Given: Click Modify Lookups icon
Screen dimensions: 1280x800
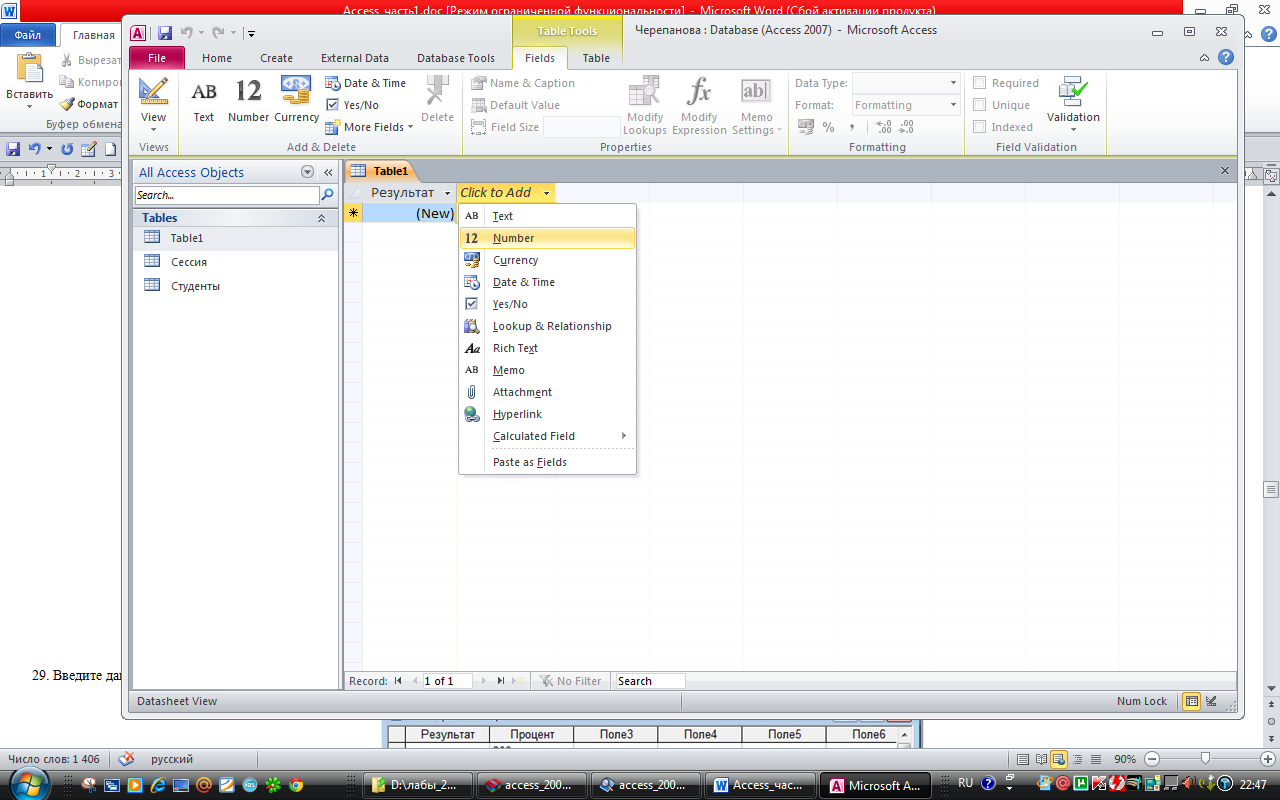Looking at the screenshot, I should pyautogui.click(x=645, y=105).
